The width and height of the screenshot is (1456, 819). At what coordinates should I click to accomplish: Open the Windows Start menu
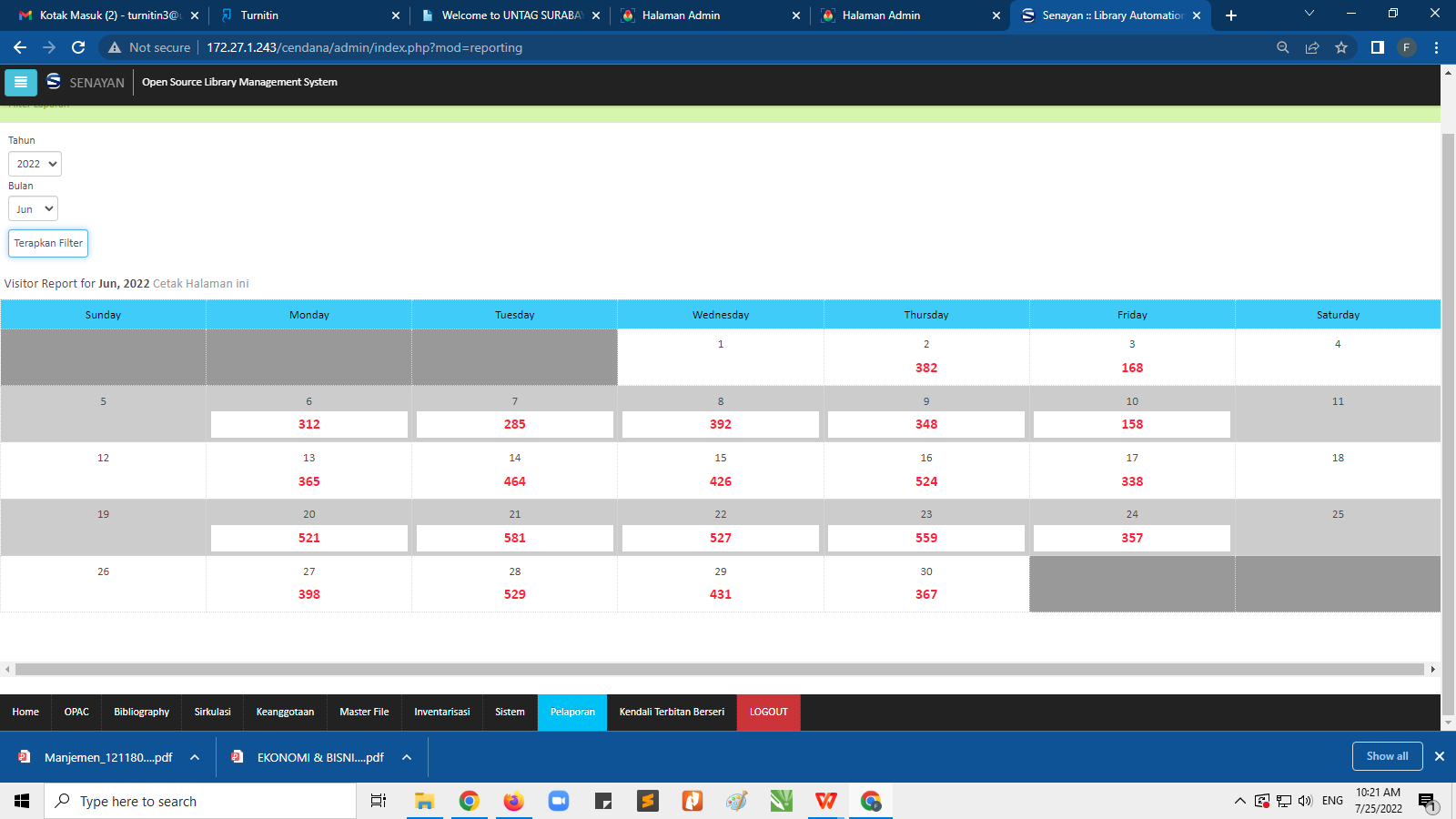(22, 801)
